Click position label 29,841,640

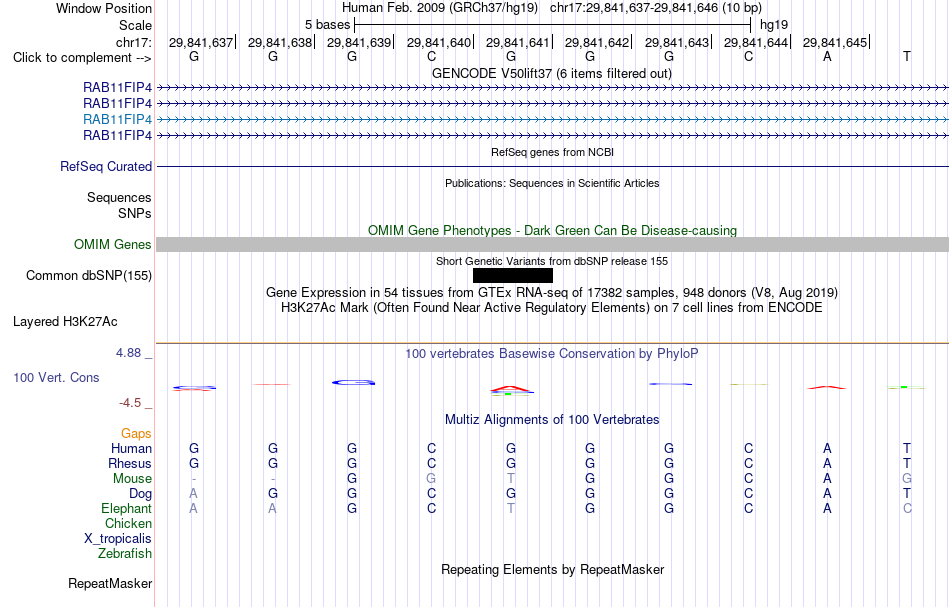tap(439, 42)
